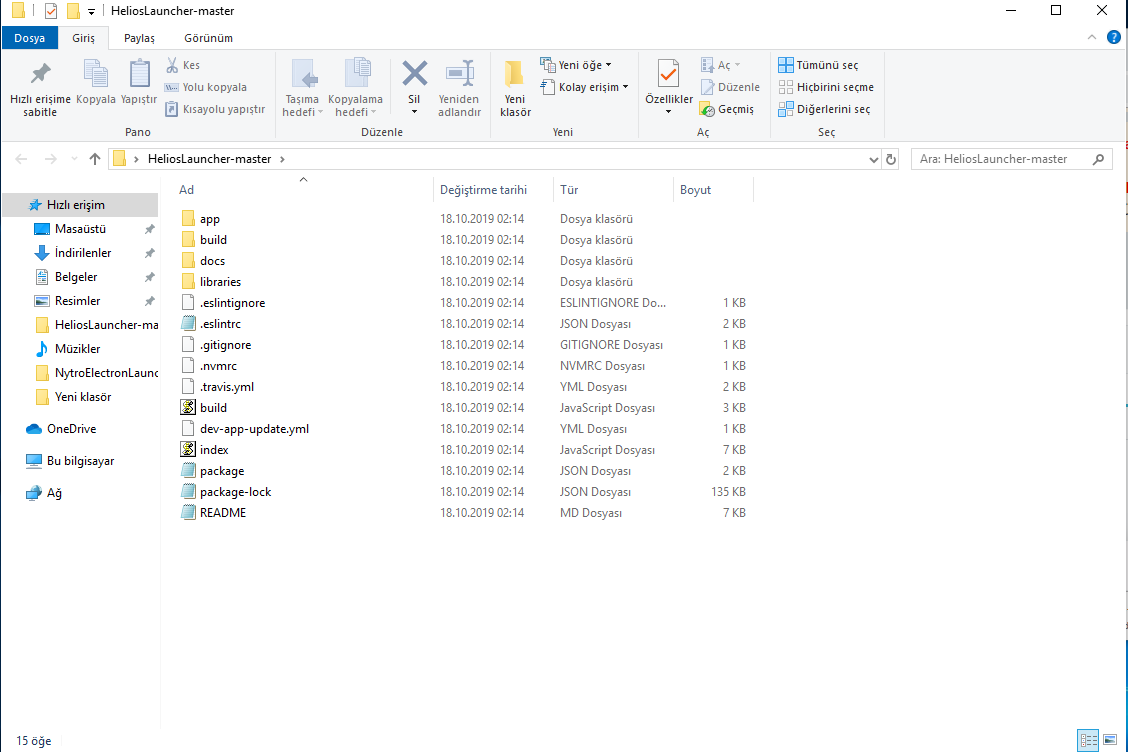This screenshot has width=1128, height=752.
Task: Select Hızlı erişim in the sidebar
Action: (81, 205)
